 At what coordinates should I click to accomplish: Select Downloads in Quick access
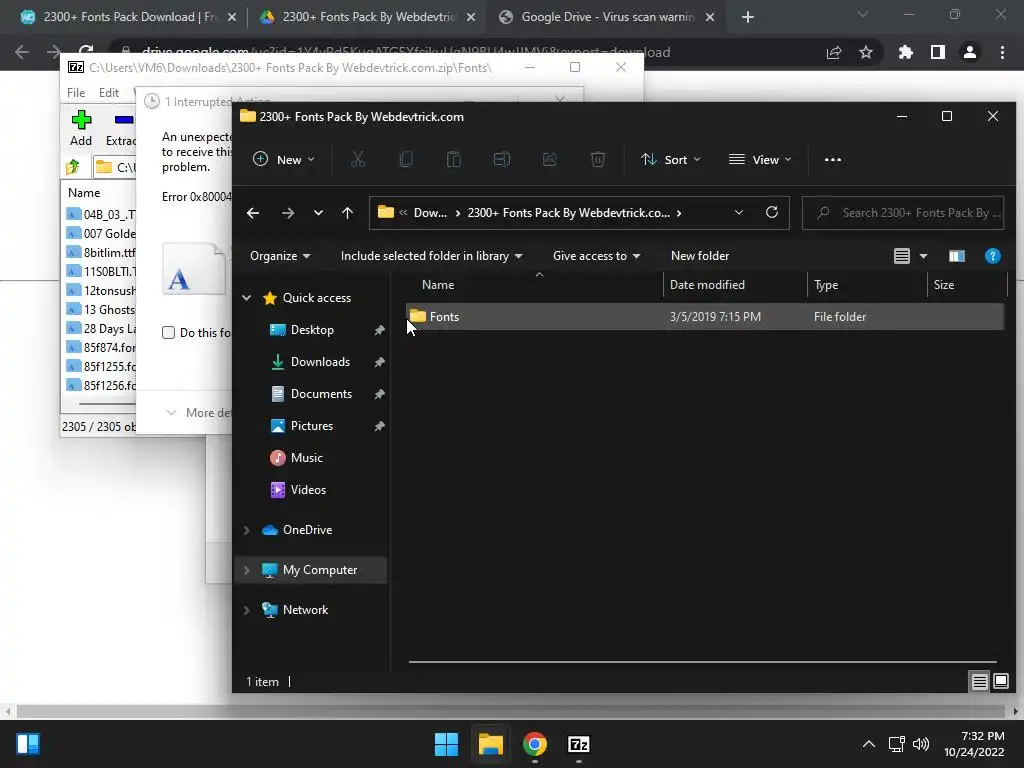tap(320, 362)
